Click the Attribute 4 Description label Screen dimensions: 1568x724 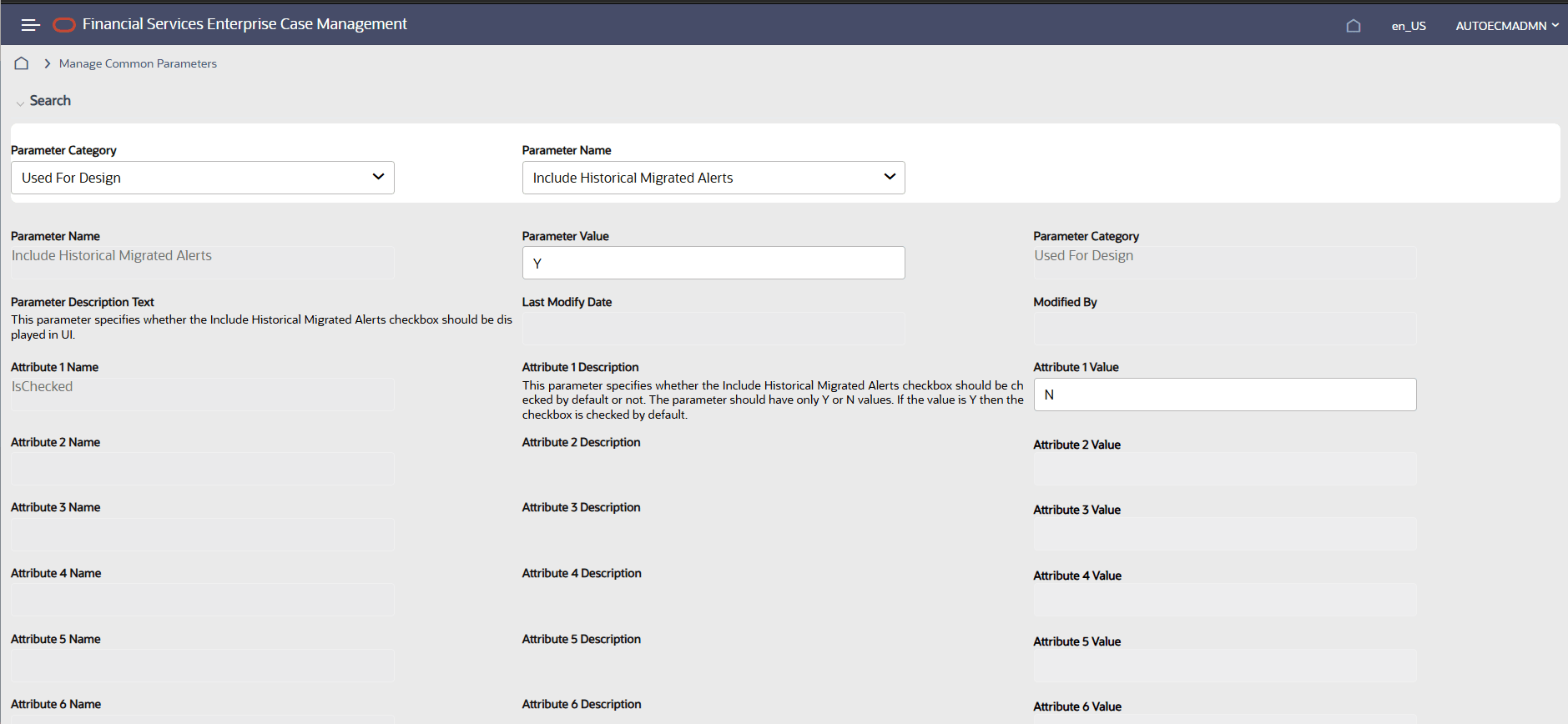coord(582,573)
